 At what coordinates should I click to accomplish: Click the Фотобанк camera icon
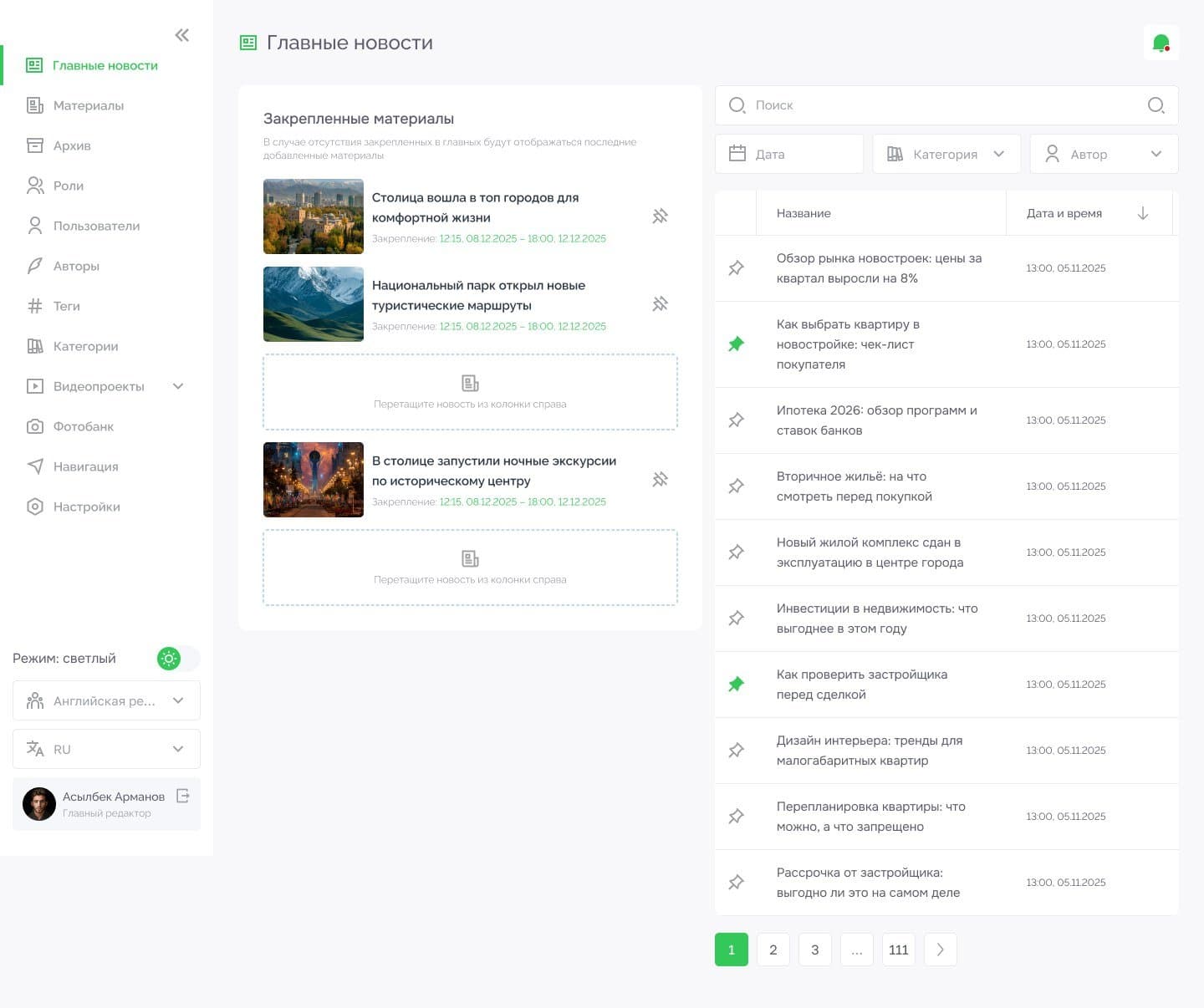click(x=35, y=426)
